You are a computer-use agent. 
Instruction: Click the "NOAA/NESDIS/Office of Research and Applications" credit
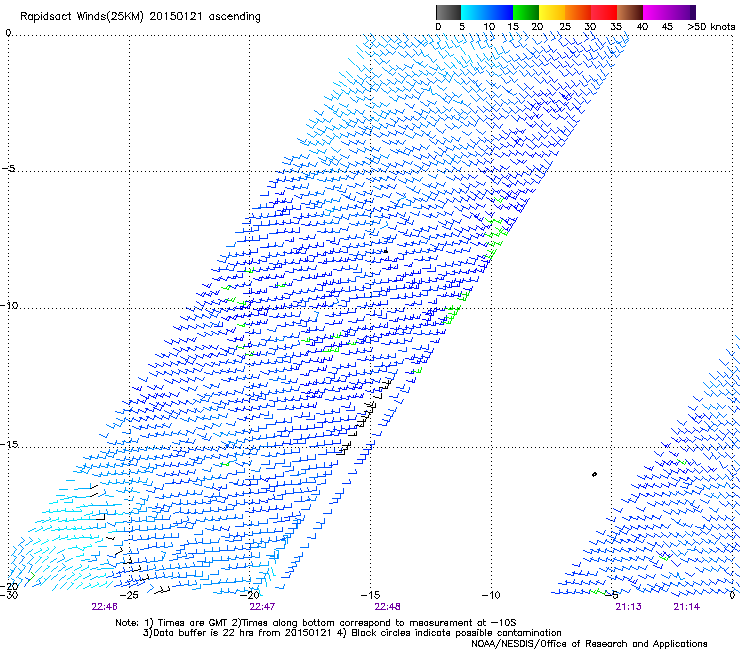click(x=589, y=644)
